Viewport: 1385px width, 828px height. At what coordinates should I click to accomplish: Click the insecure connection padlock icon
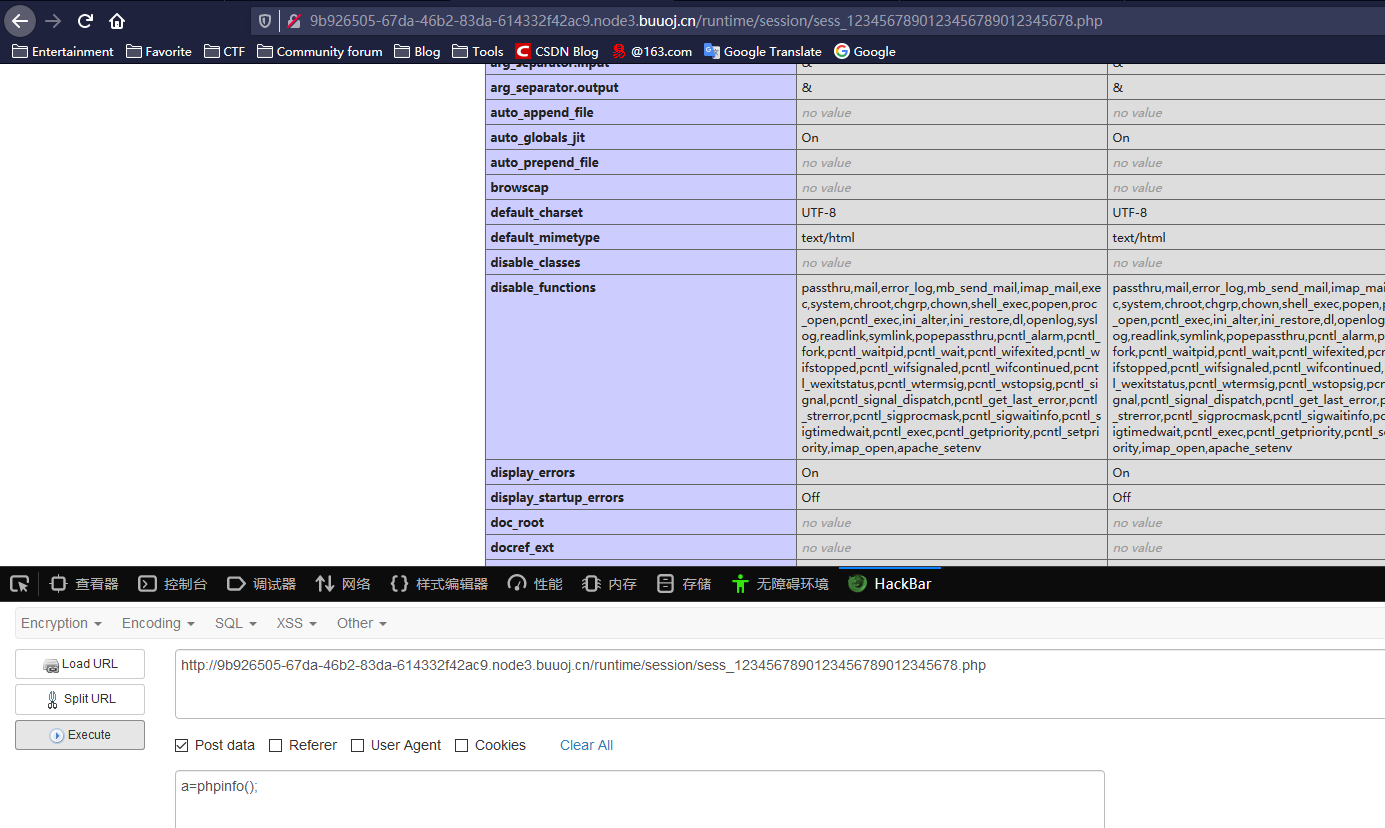[x=293, y=20]
